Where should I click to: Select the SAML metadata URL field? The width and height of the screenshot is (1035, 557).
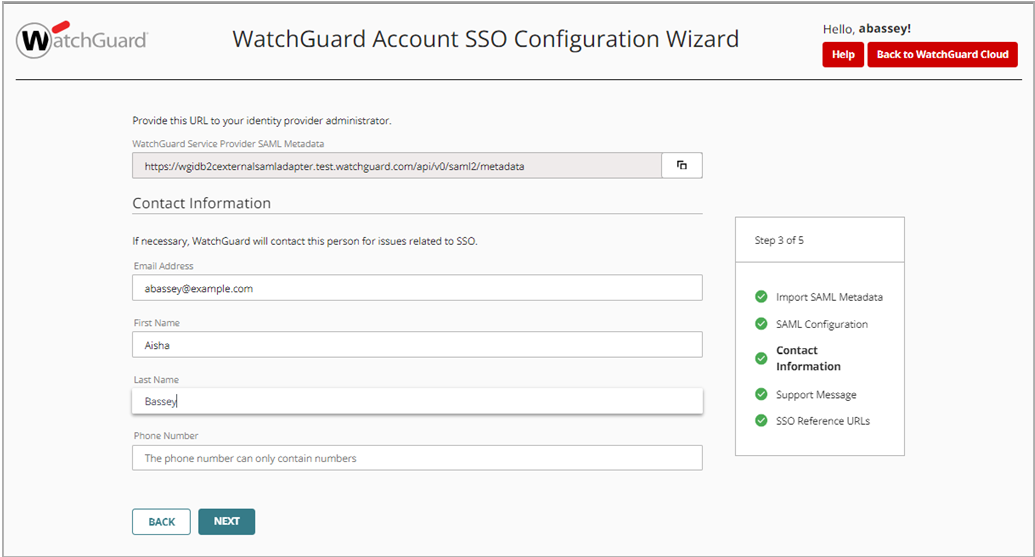click(396, 165)
